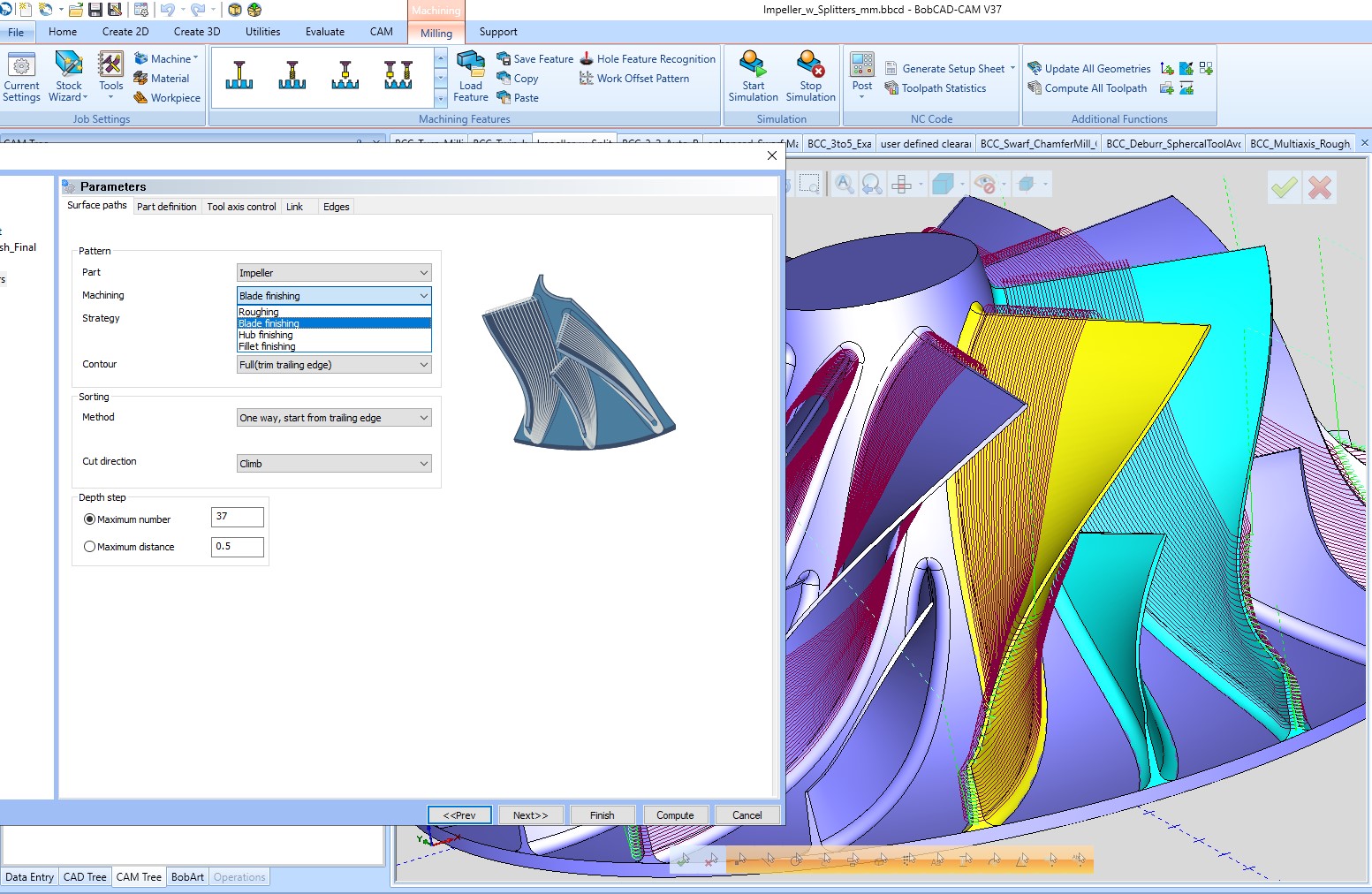Click the Maximum distance value field
Image resolution: width=1372 pixels, height=894 pixels.
[238, 547]
